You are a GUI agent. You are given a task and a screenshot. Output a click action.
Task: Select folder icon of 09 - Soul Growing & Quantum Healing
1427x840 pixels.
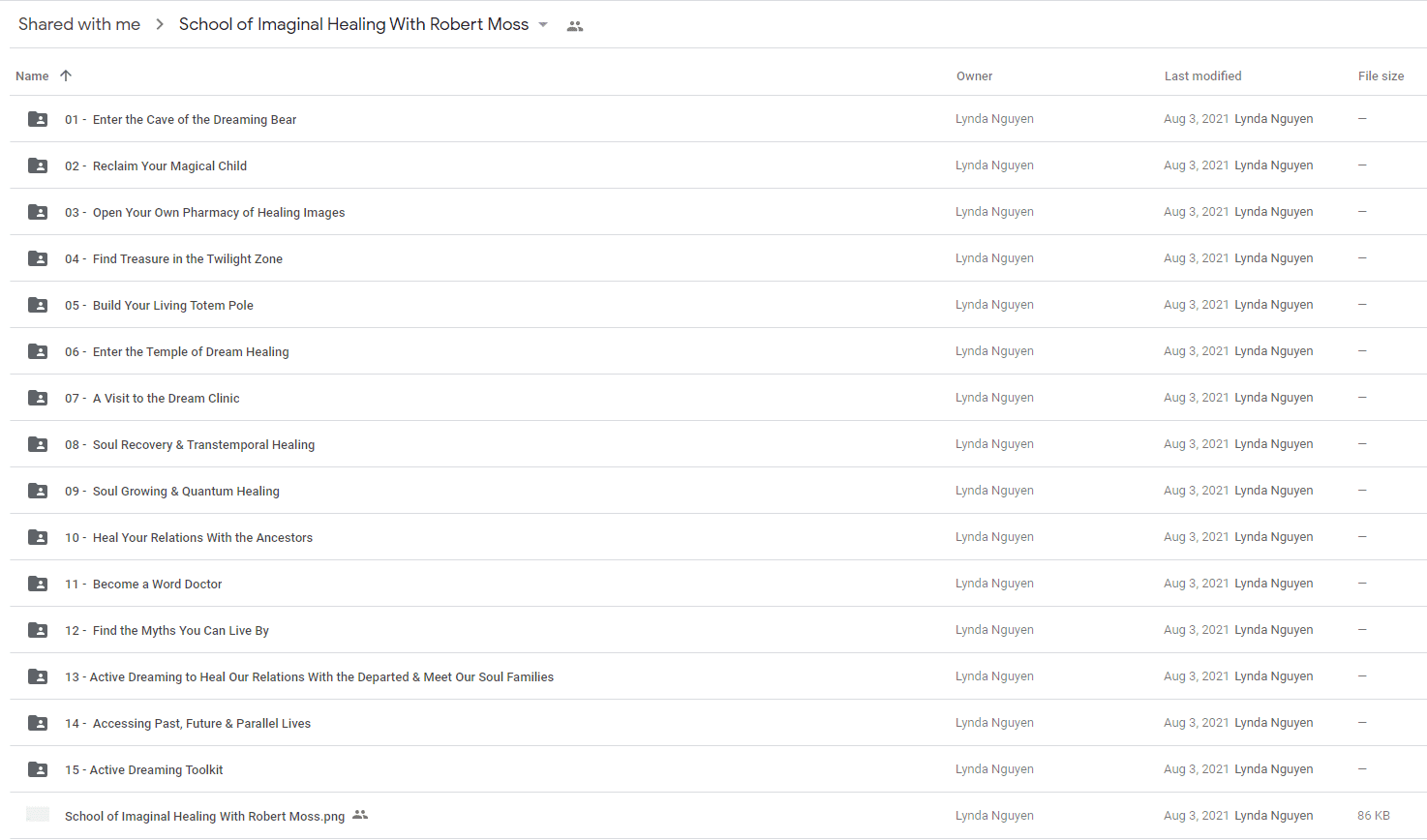(x=38, y=491)
